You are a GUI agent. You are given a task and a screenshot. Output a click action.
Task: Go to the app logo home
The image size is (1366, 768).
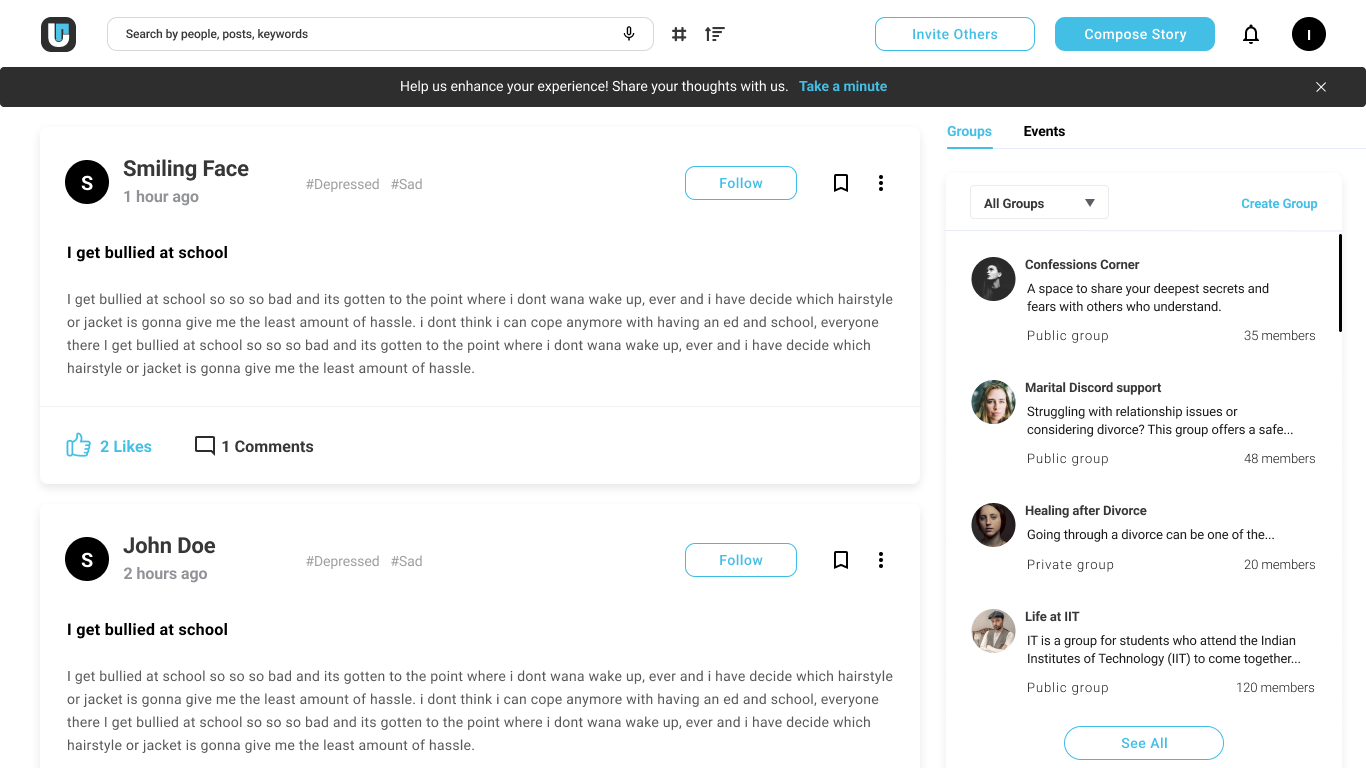pyautogui.click(x=59, y=34)
